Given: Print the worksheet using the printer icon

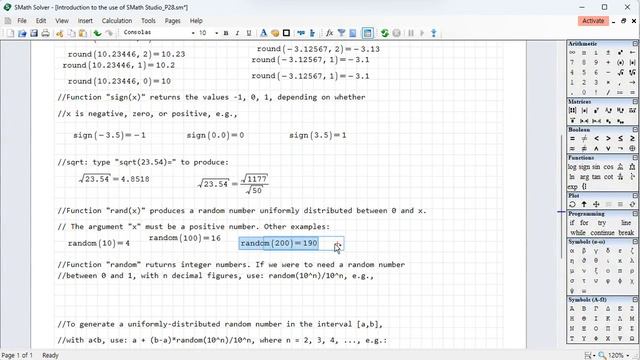Looking at the screenshot, I should pos(45,33).
